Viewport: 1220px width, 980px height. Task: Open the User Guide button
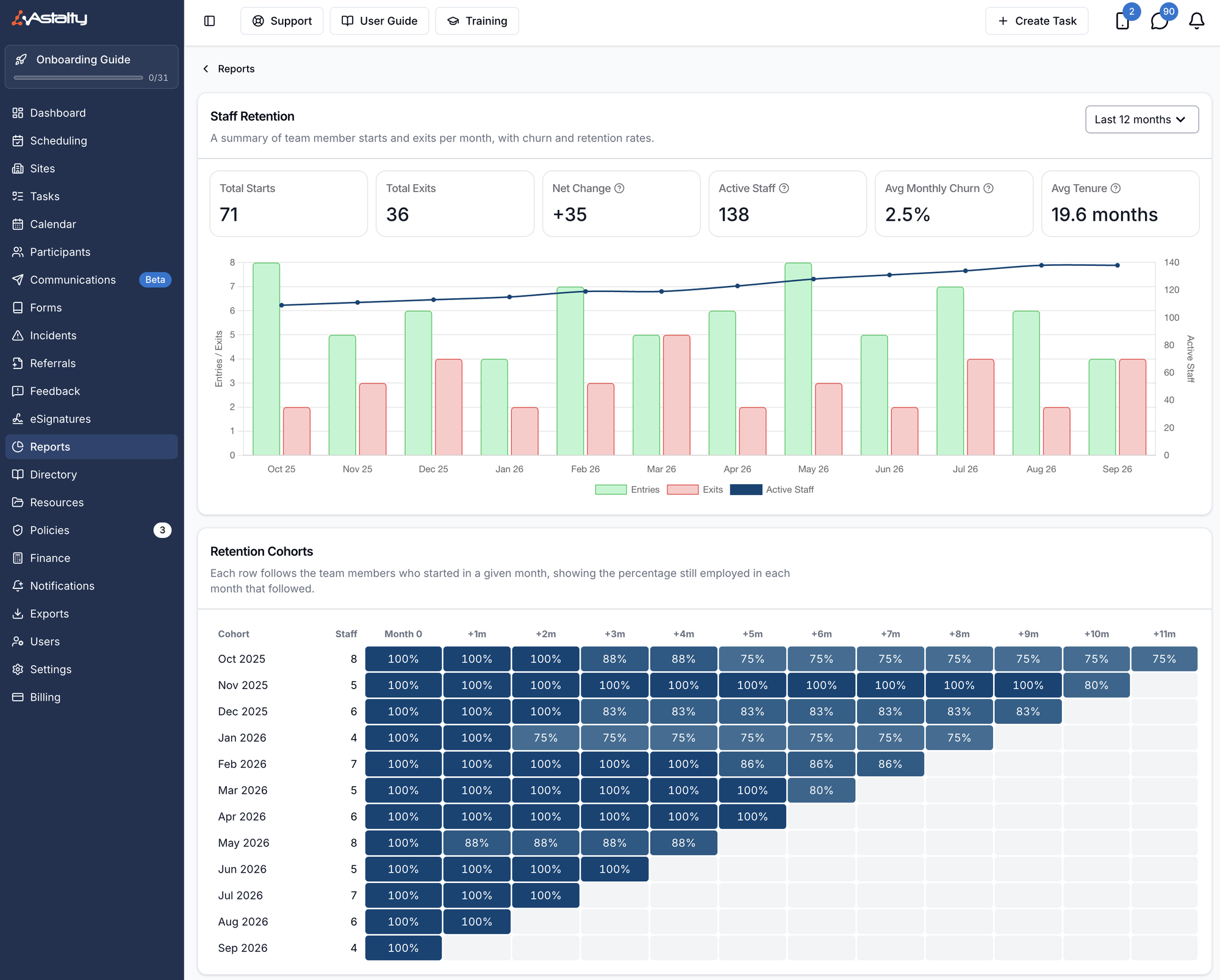point(379,21)
